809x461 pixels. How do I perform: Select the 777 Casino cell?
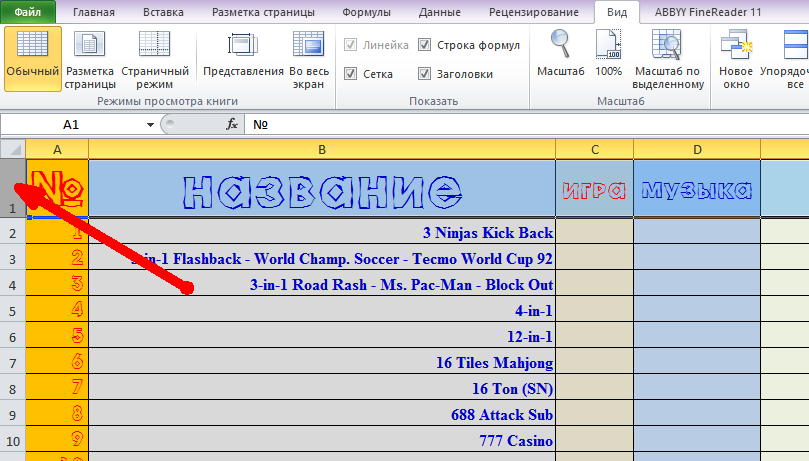pyautogui.click(x=322, y=439)
